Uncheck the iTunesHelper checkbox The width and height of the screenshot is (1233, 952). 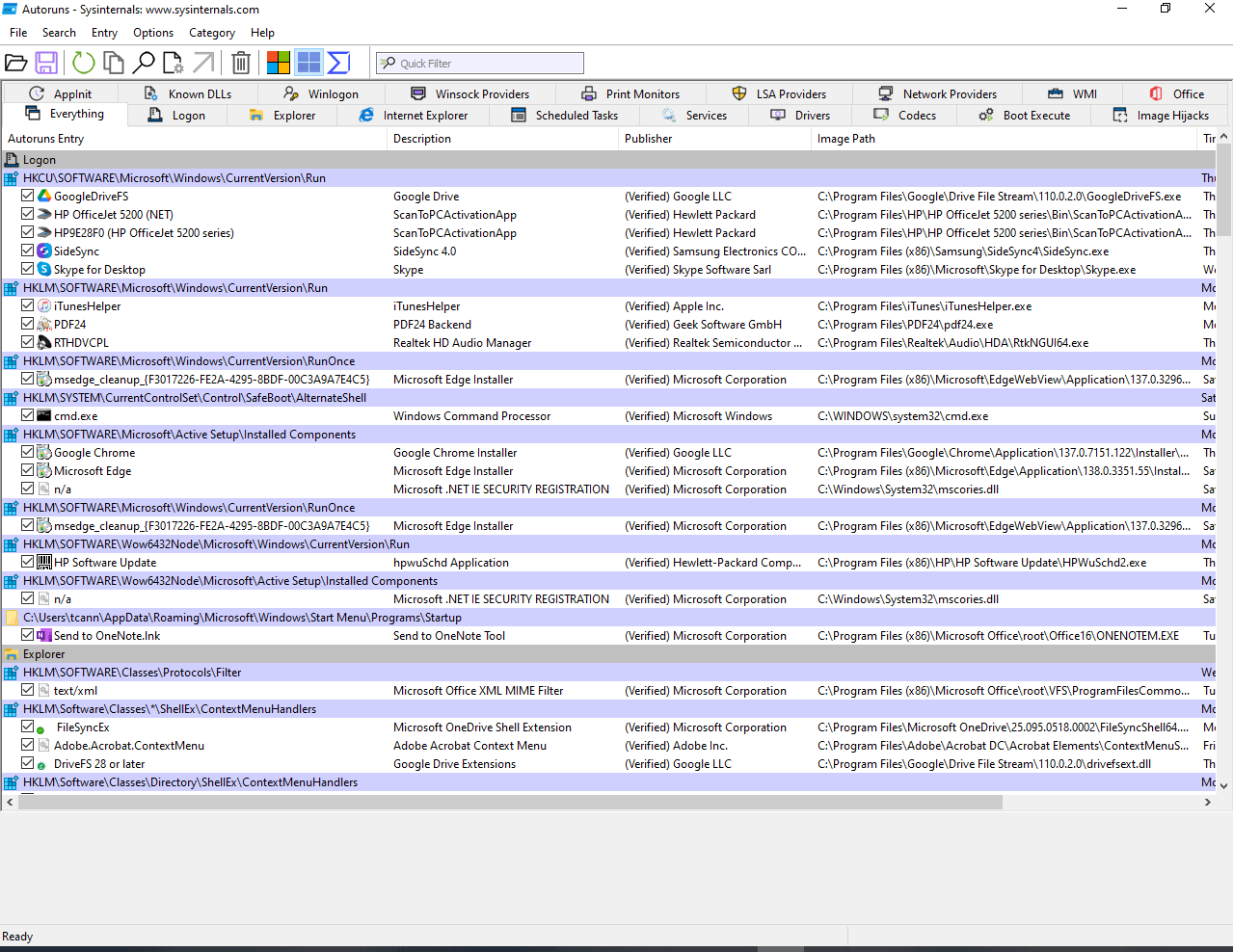coord(28,305)
